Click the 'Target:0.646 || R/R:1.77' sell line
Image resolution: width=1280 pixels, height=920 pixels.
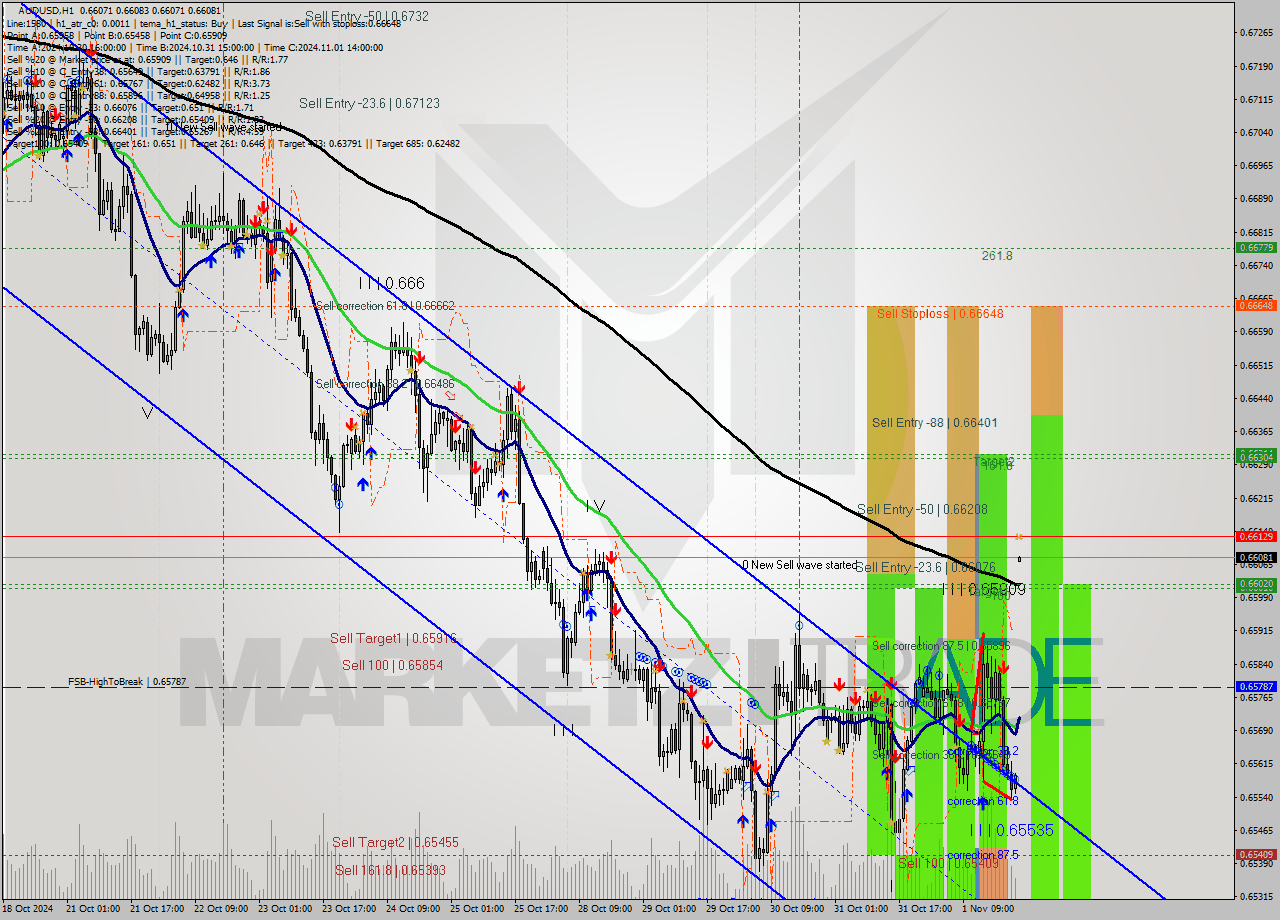pos(148,59)
